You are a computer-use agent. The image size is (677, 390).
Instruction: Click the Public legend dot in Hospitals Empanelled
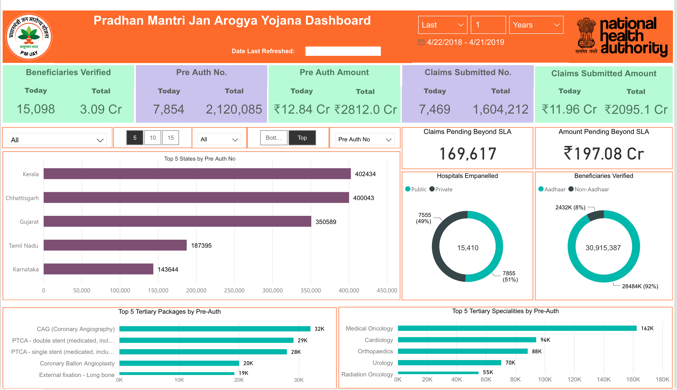point(408,189)
